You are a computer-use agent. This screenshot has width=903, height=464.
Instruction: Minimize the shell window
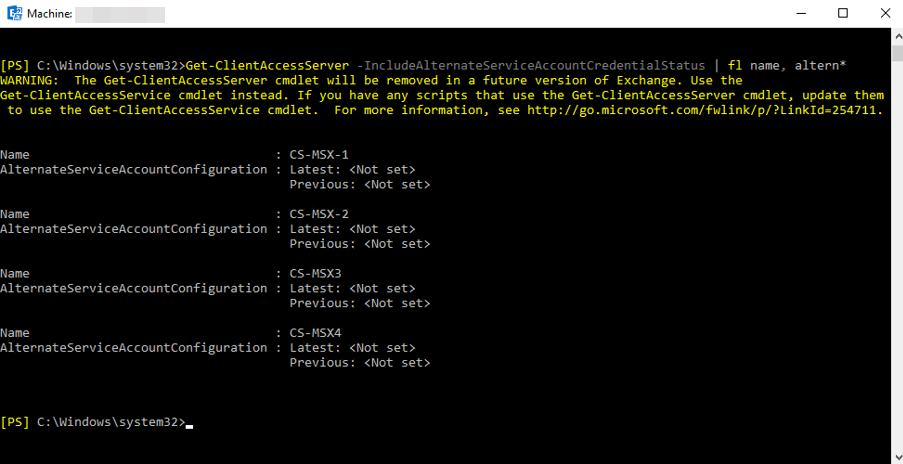point(797,14)
